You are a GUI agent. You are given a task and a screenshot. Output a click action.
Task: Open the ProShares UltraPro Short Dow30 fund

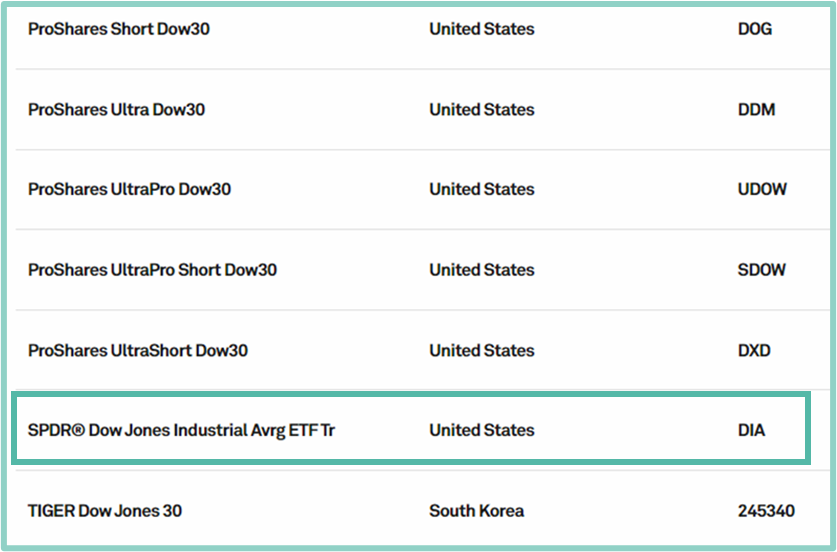152,270
